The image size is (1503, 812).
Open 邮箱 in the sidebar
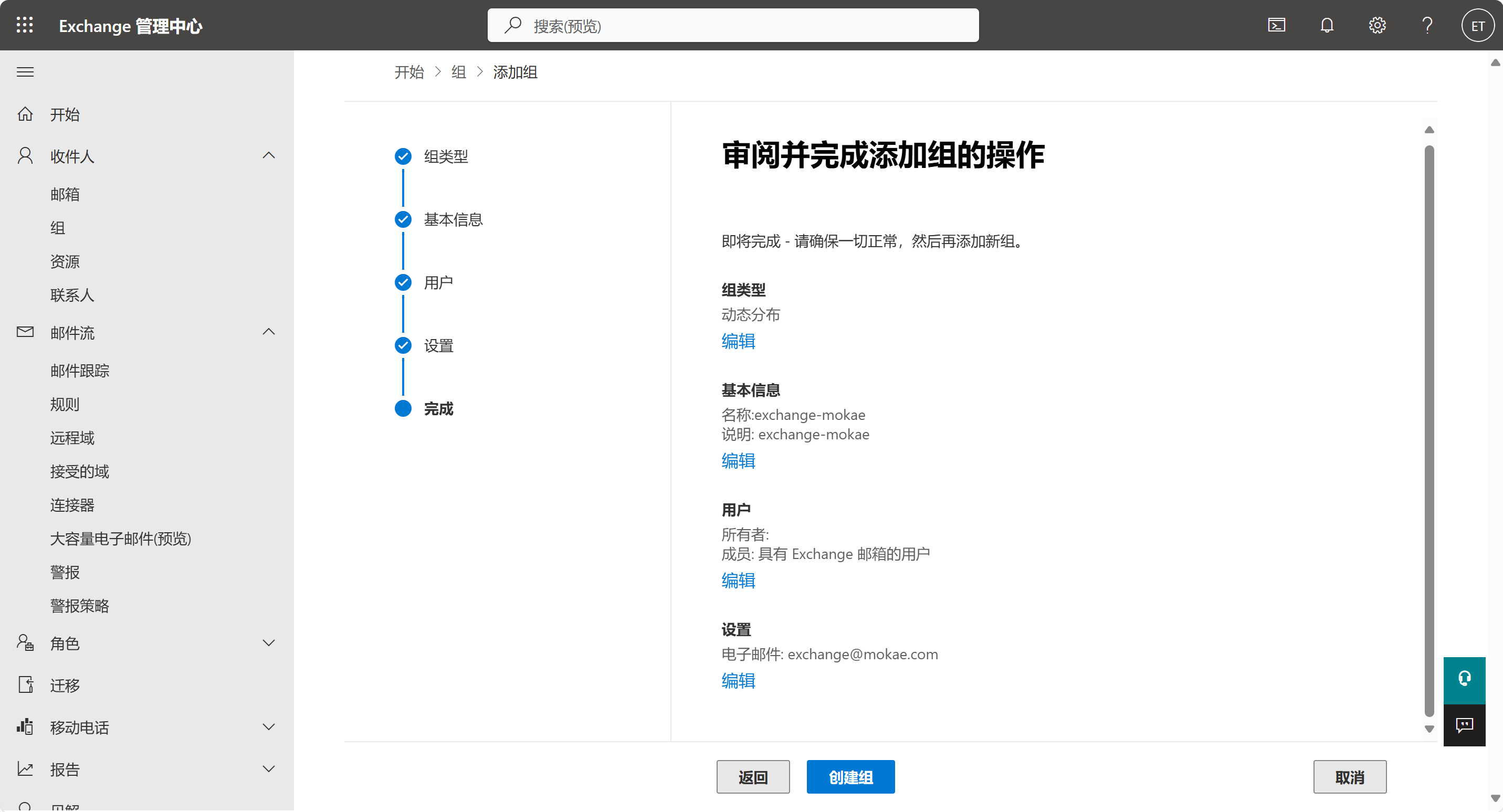(x=65, y=194)
